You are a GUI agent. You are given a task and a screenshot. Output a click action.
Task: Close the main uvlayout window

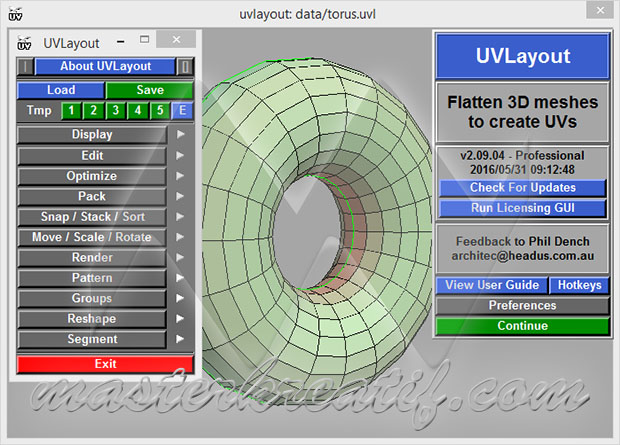click(600, 10)
